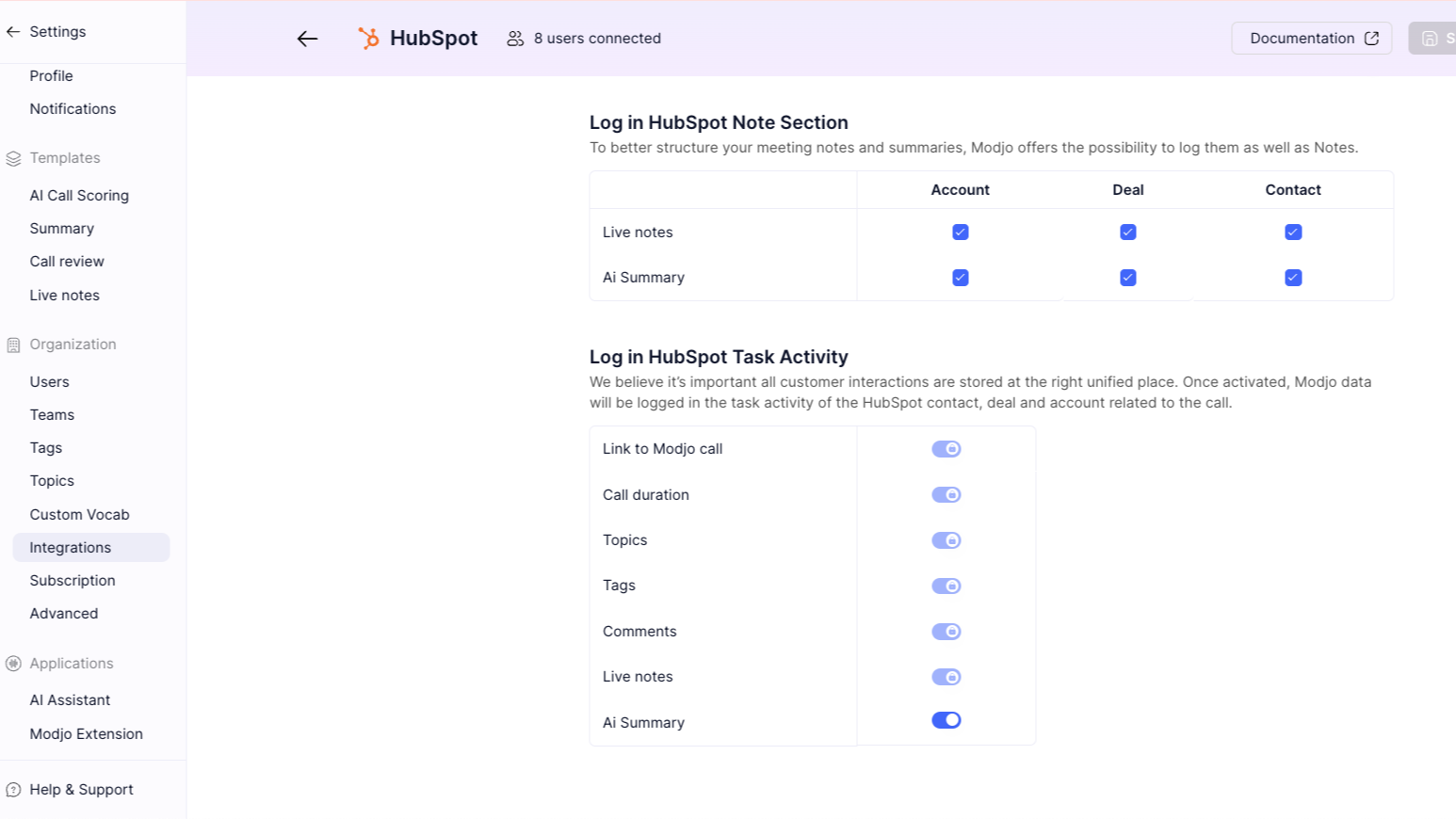Enable the Topics toggle in Task Activity
The image size is (1456, 819).
click(946, 540)
